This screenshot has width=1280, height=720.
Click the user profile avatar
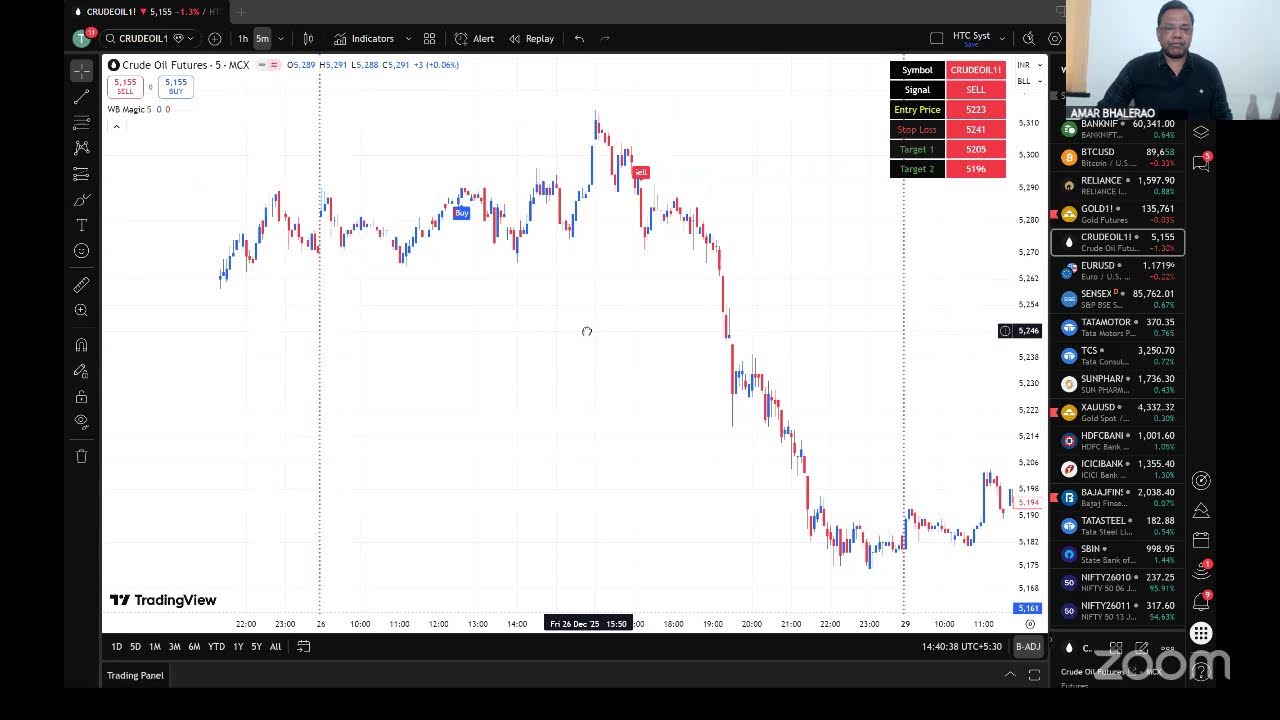[82, 38]
